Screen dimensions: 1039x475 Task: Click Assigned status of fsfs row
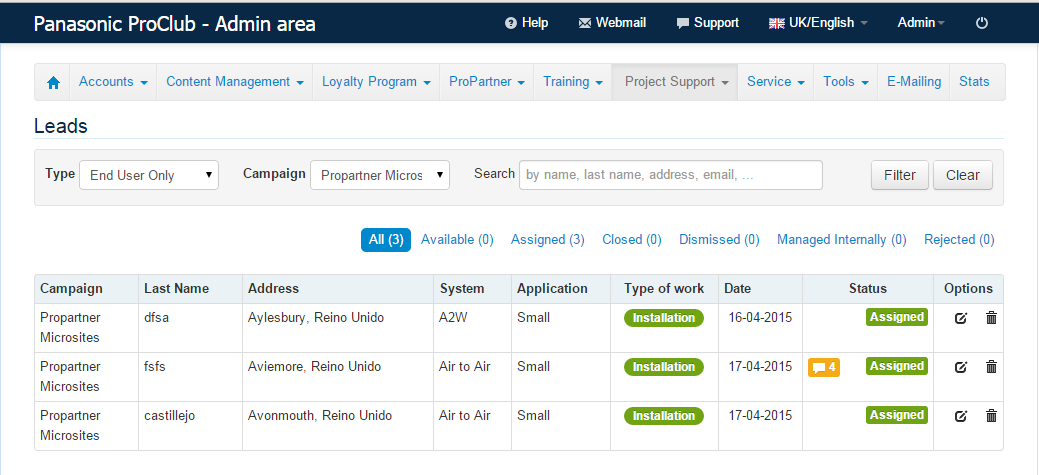pos(897,366)
